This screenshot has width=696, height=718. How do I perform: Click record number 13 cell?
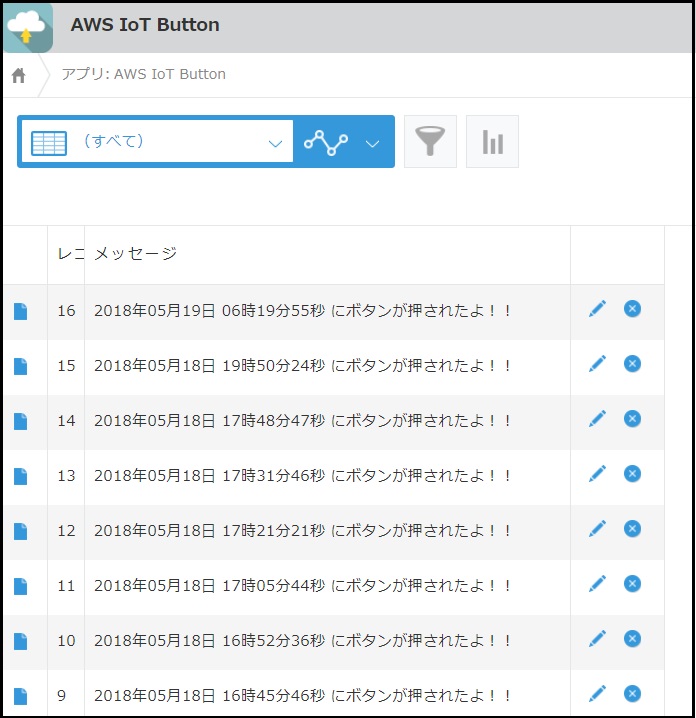pos(66,476)
